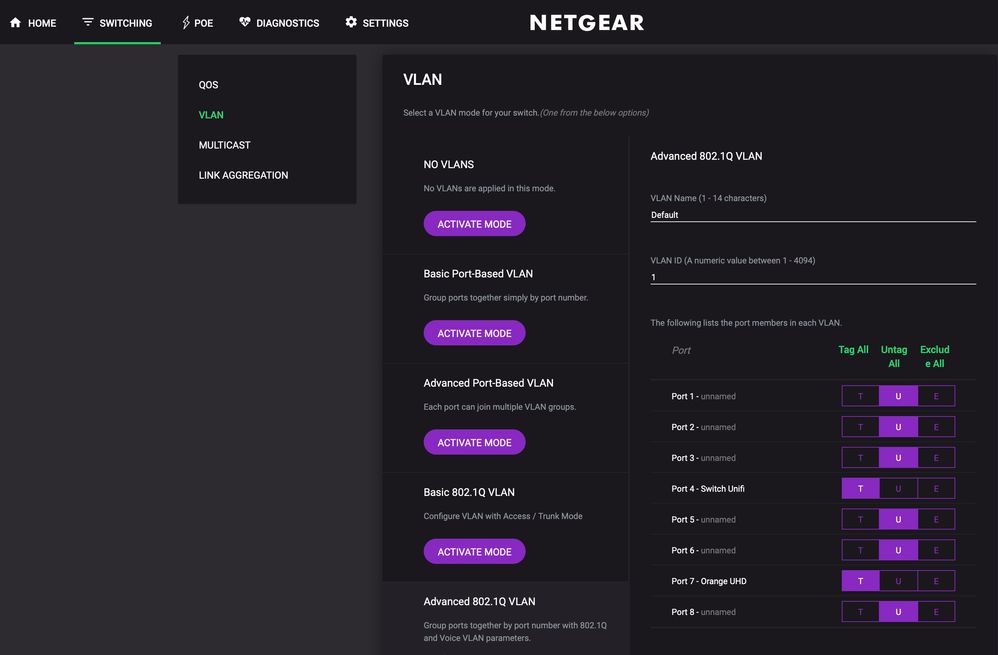The image size is (998, 655).
Task: Click the Tag All link
Action: click(853, 350)
